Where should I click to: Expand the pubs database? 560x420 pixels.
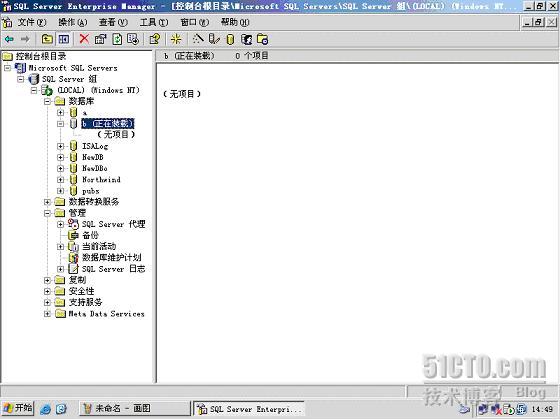click(61, 191)
